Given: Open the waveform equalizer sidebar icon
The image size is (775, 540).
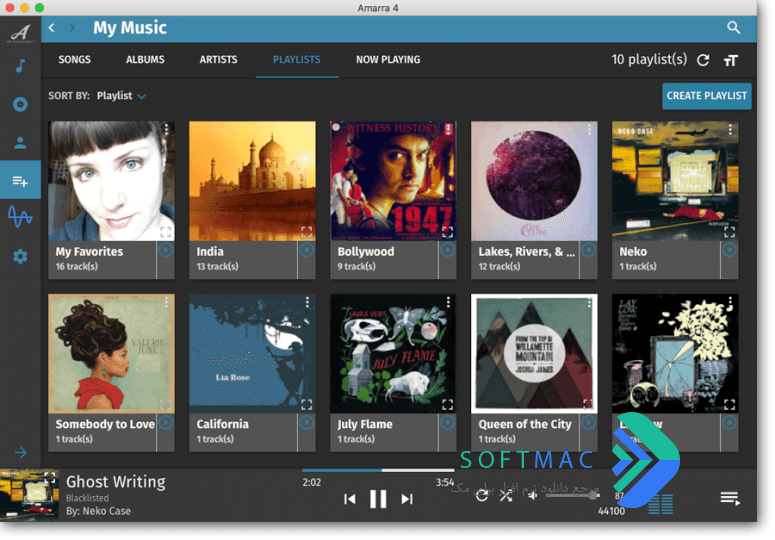Looking at the screenshot, I should pyautogui.click(x=20, y=216).
